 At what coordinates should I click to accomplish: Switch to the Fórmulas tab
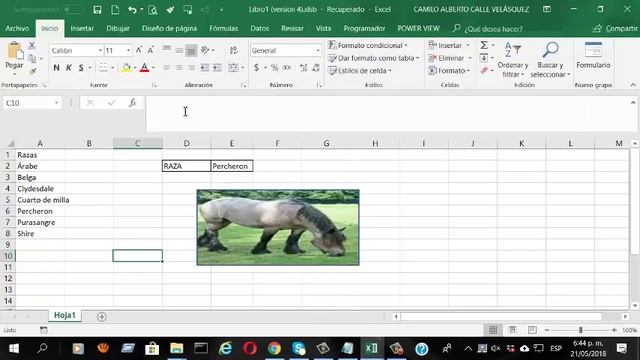coord(224,28)
